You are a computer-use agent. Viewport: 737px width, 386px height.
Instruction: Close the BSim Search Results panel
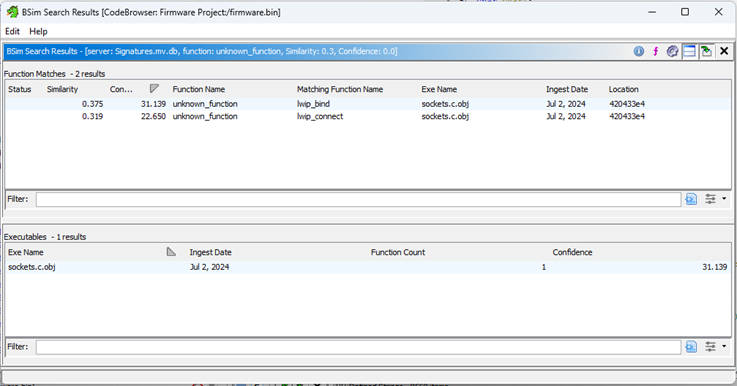coord(724,51)
